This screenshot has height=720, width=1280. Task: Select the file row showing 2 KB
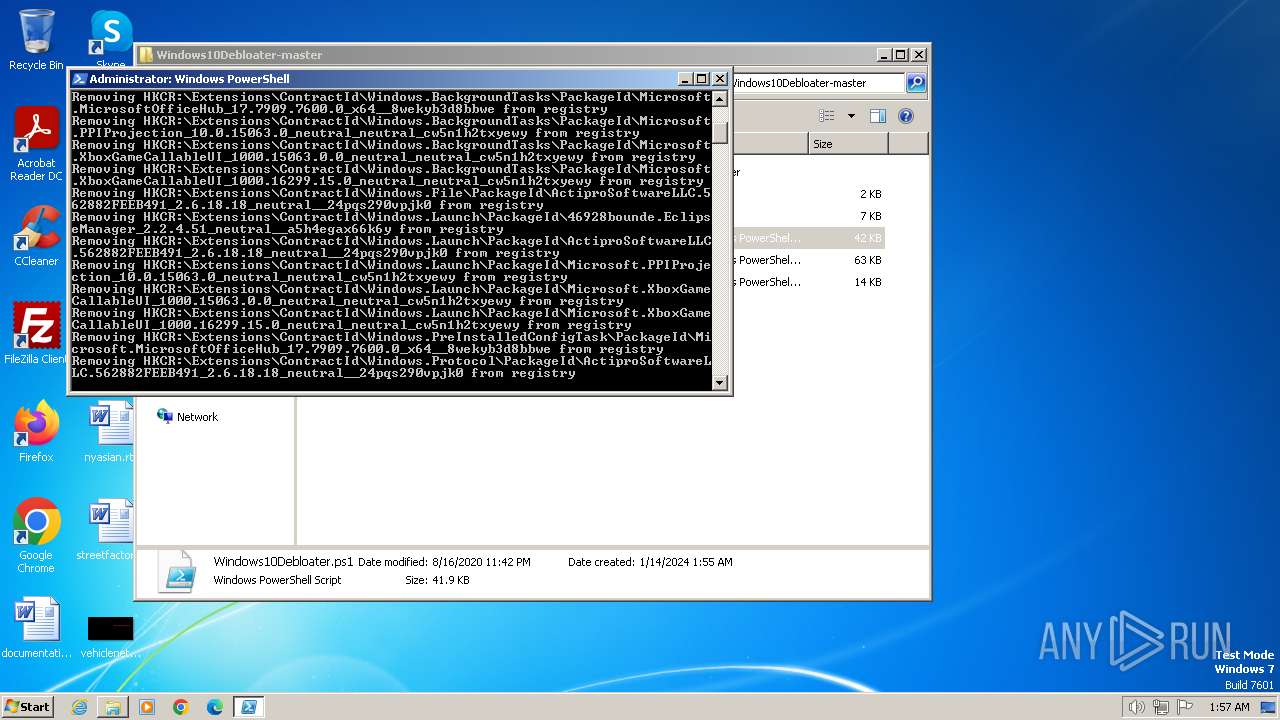click(808, 194)
